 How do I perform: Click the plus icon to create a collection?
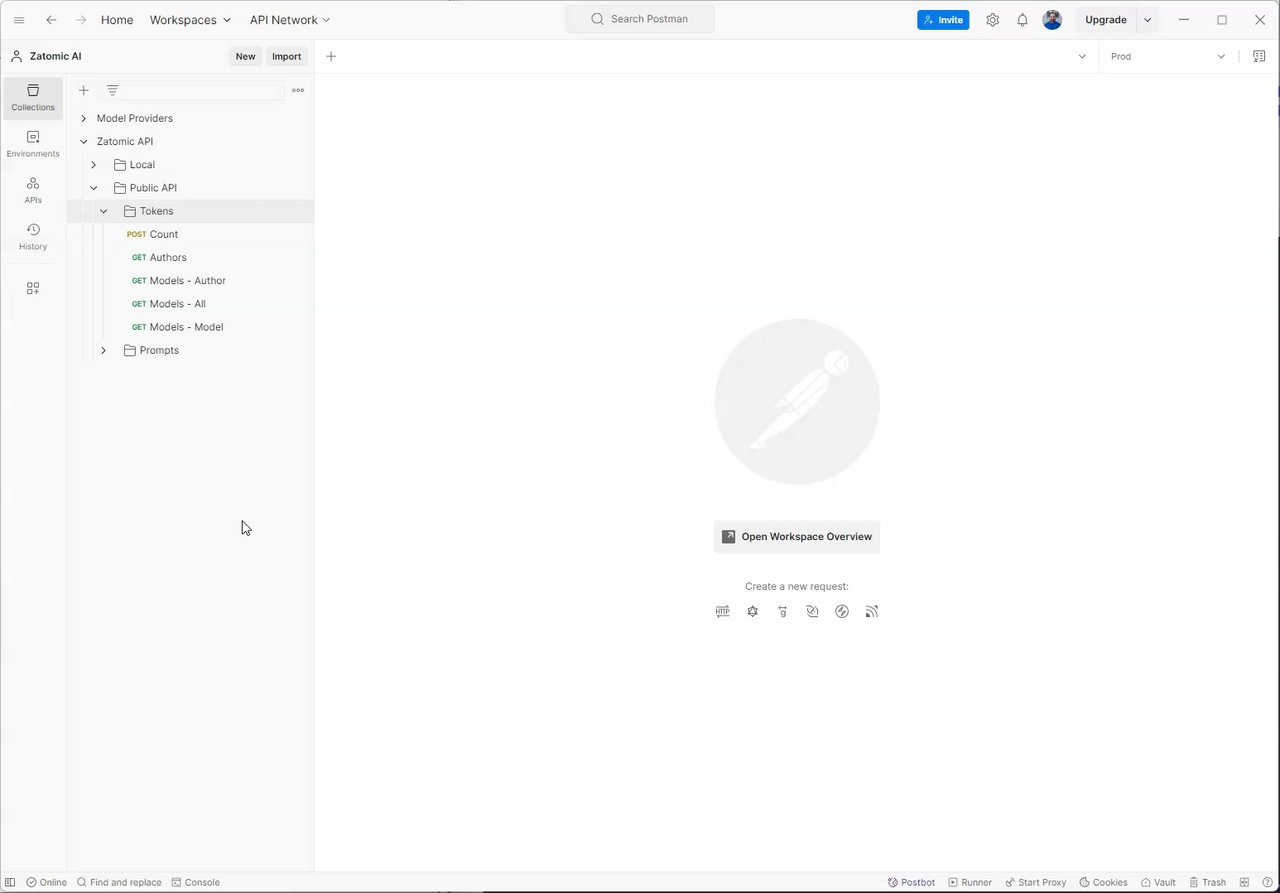click(83, 90)
